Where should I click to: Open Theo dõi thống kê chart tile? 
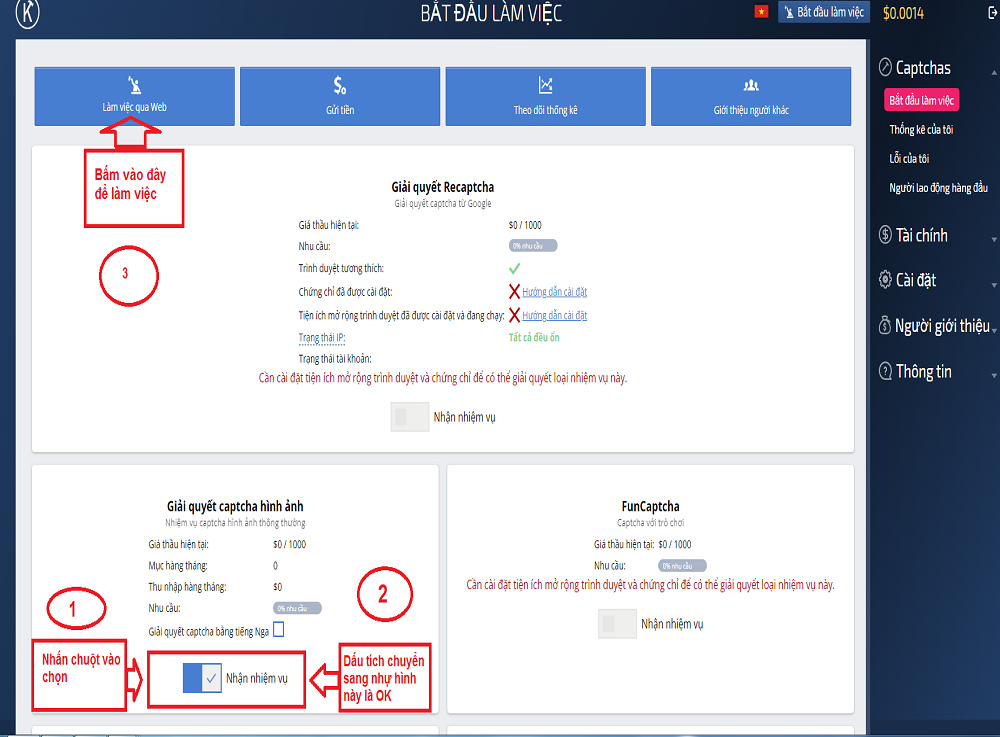click(545, 96)
